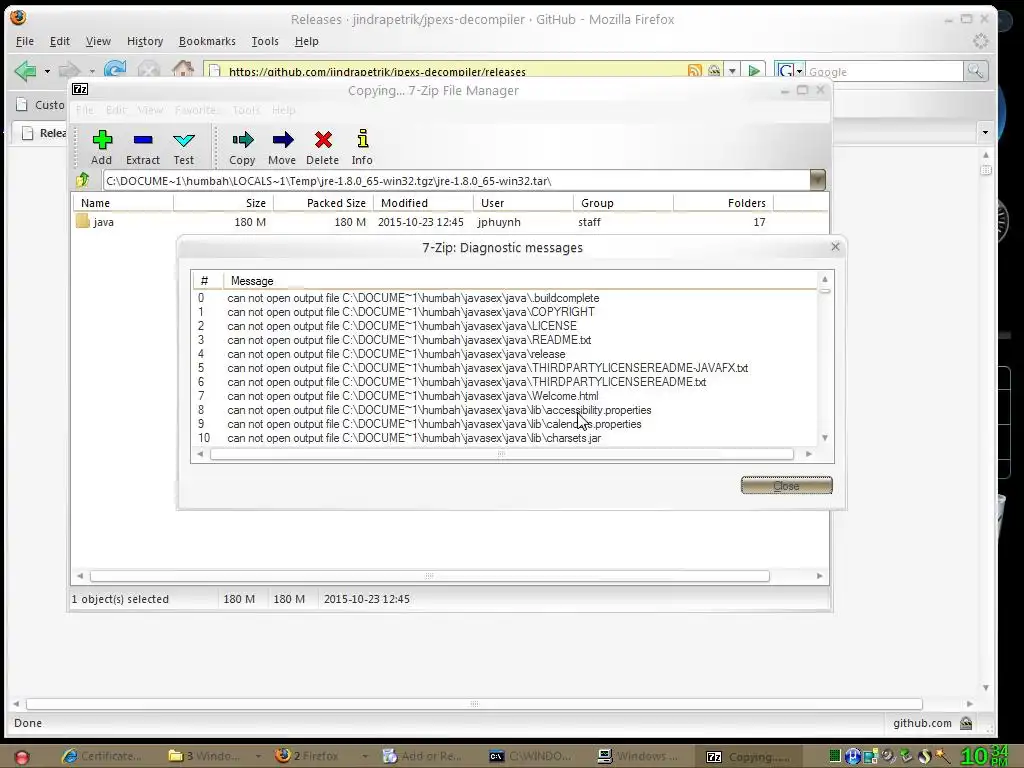Open Firefox Tools menu
The image size is (1024, 768).
pos(265,41)
